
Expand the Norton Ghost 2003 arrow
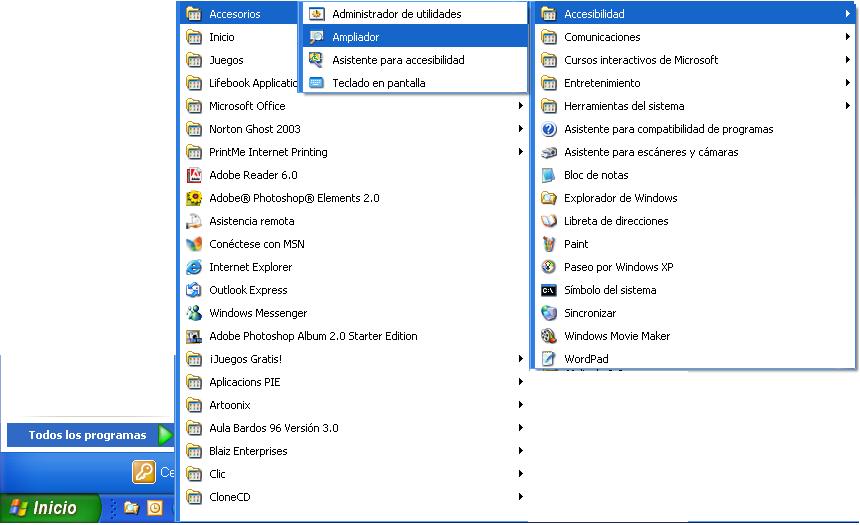(520, 128)
